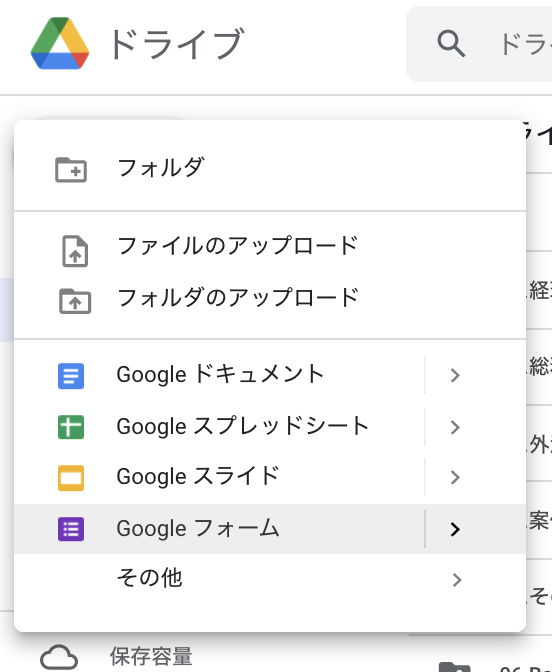Open the その他 submenu
This screenshot has height=672, width=552.
(x=270, y=579)
